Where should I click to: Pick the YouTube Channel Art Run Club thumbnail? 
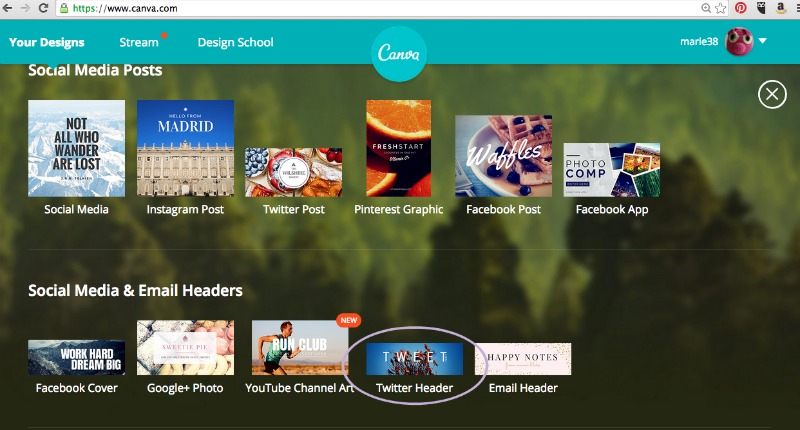300,348
